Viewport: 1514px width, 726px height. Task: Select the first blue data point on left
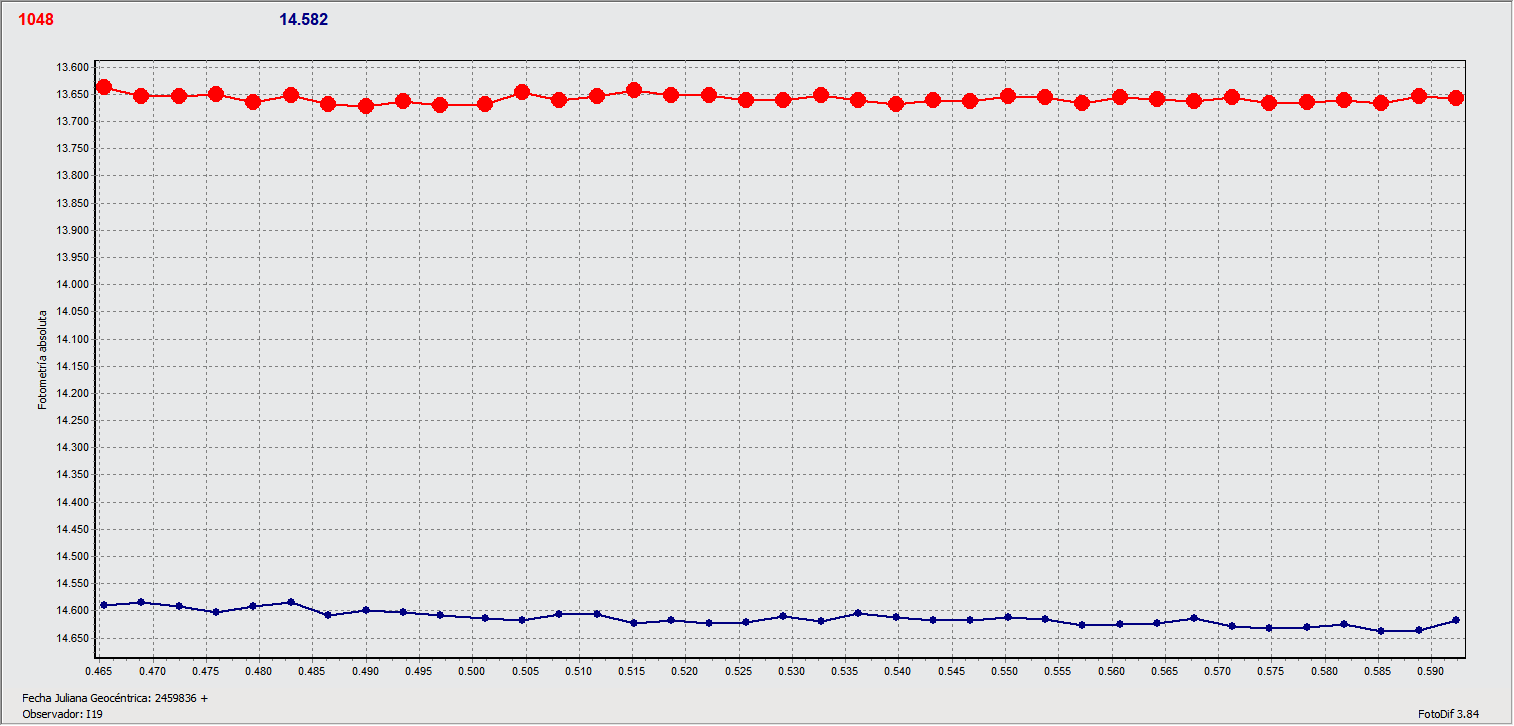click(103, 605)
